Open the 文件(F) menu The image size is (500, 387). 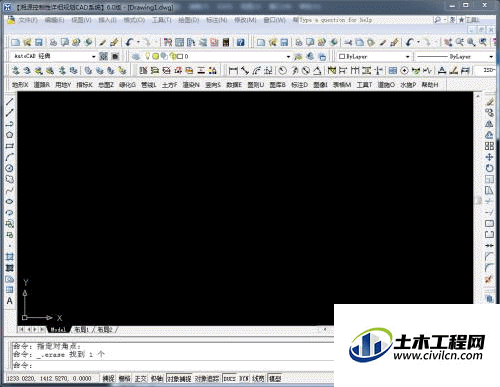(x=27, y=20)
